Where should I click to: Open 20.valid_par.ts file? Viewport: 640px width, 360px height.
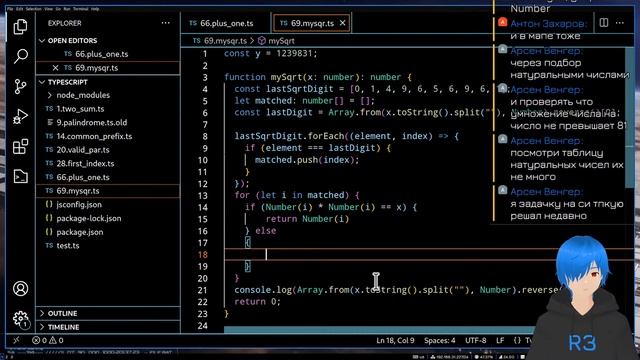108,150
